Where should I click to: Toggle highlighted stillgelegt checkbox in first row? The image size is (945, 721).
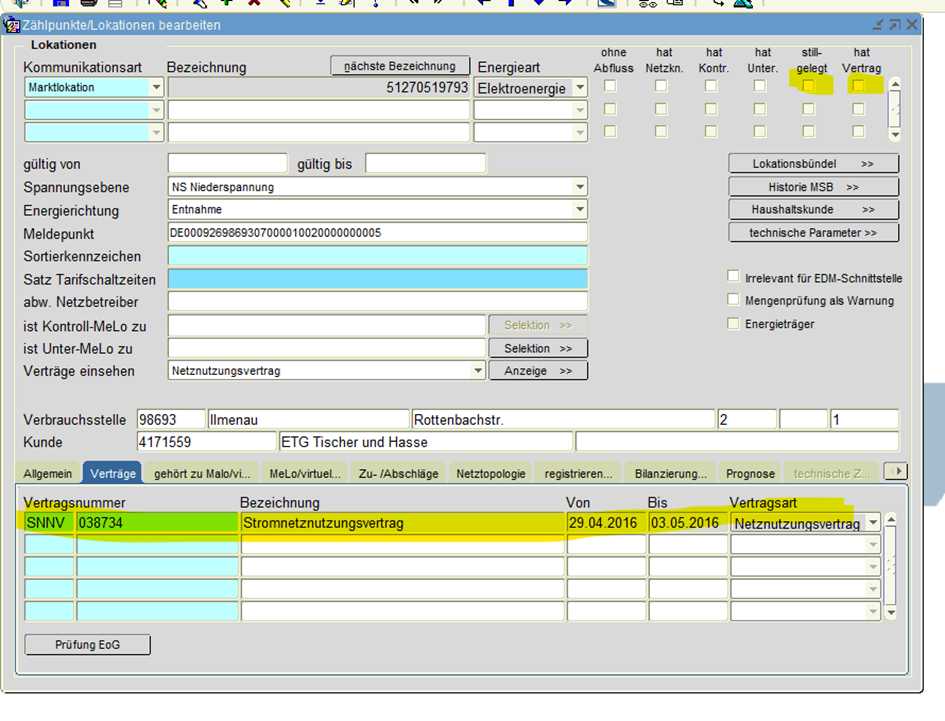[809, 86]
